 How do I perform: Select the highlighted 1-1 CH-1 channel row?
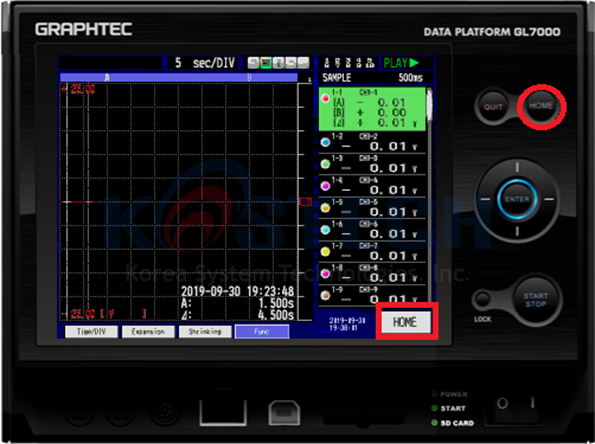(x=372, y=109)
